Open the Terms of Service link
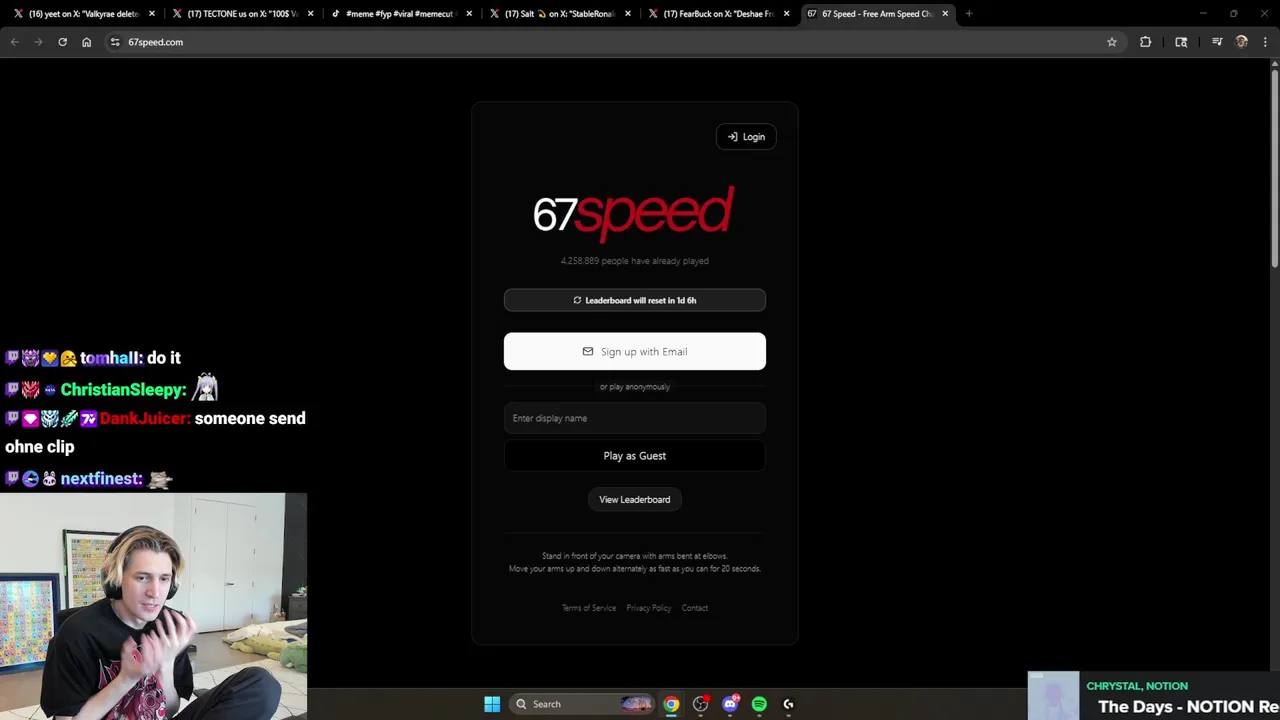Image resolution: width=1280 pixels, height=720 pixels. click(x=589, y=608)
